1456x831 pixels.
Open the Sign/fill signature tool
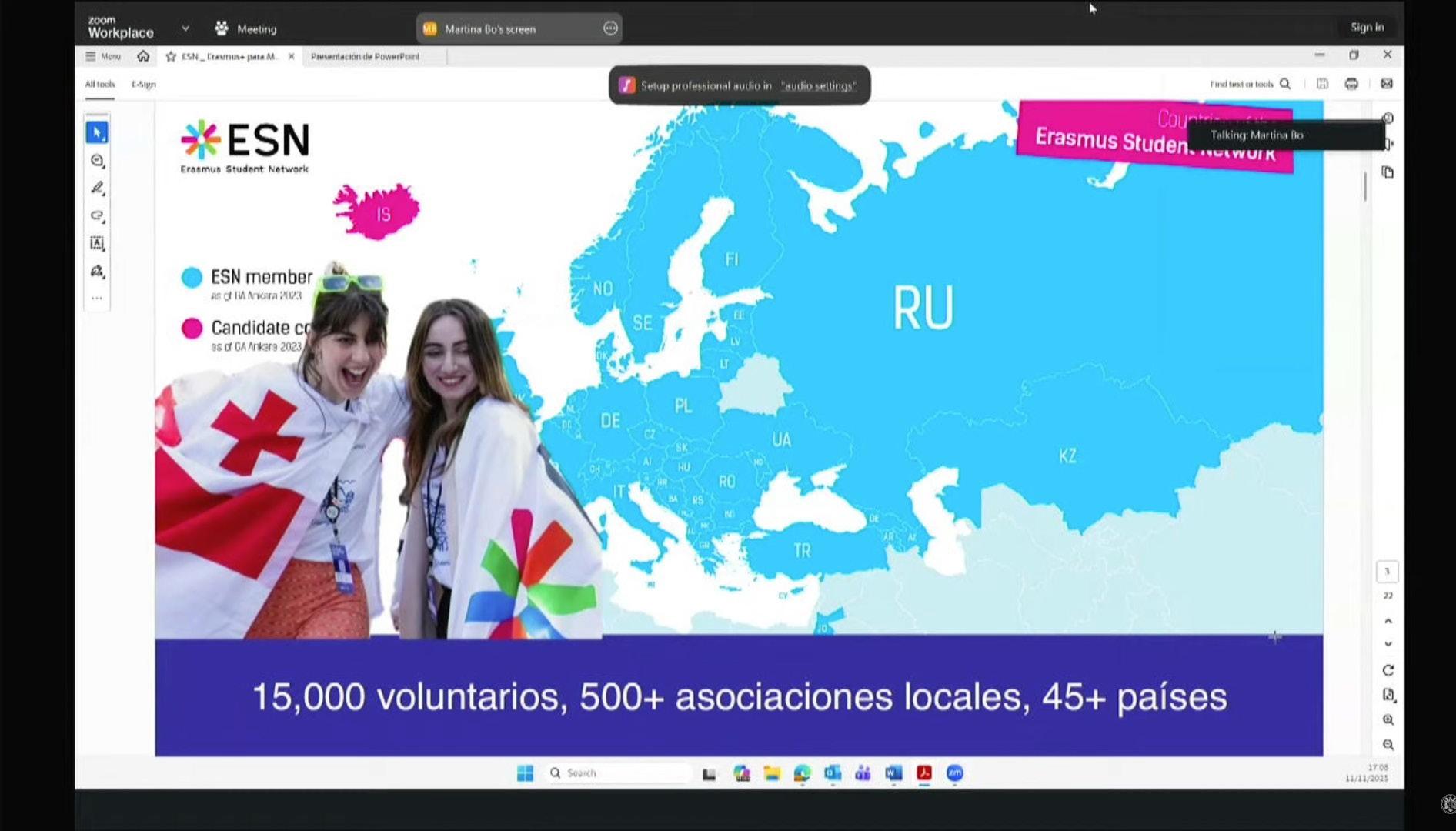[x=97, y=271]
